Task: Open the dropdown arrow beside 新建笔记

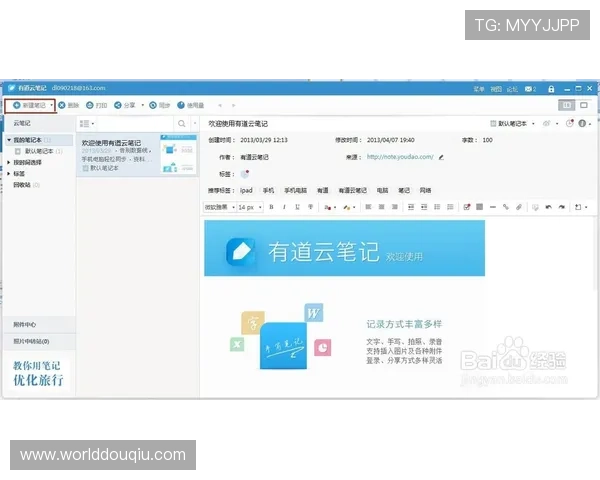Action: (51, 105)
